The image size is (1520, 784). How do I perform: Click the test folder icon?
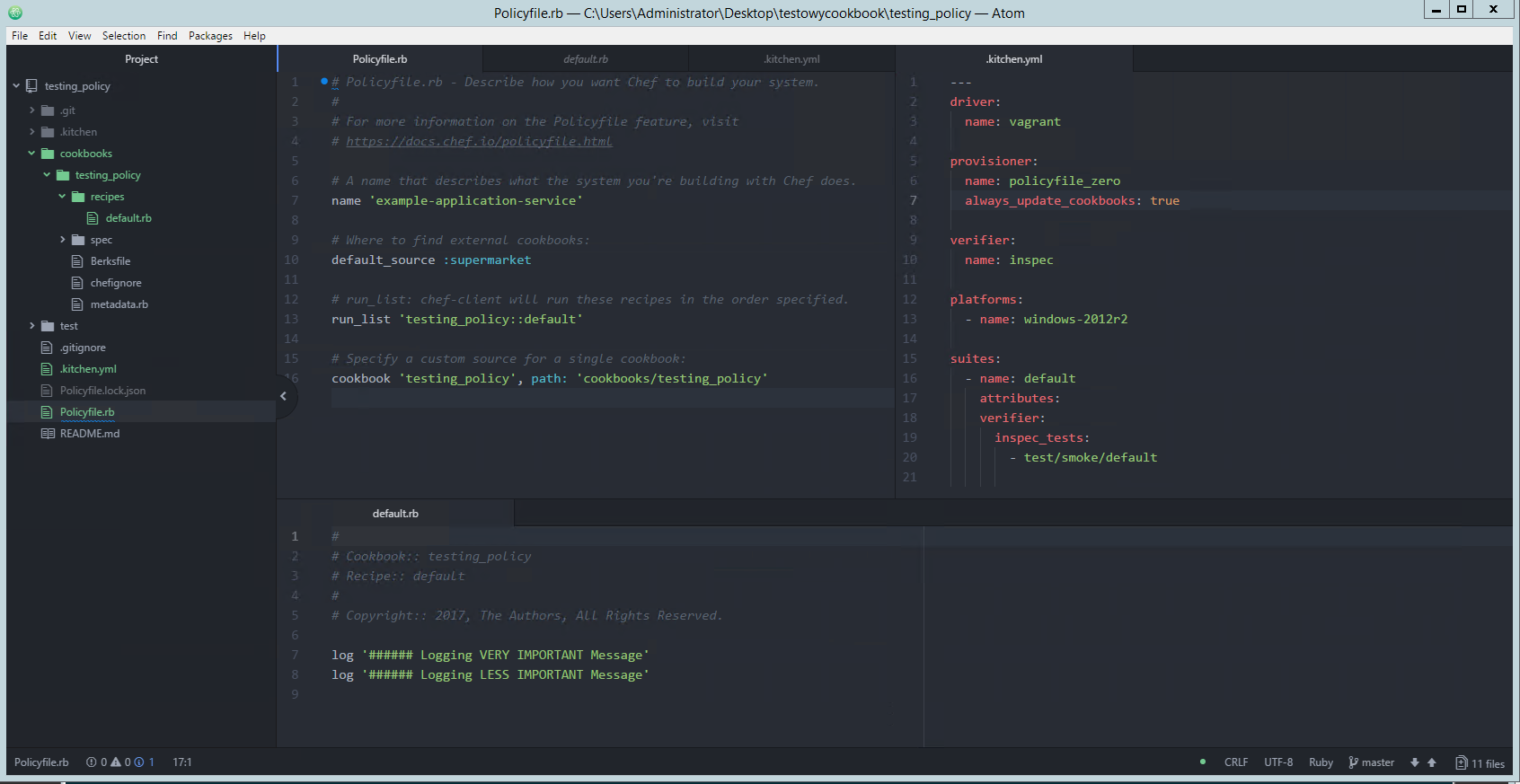(x=48, y=326)
